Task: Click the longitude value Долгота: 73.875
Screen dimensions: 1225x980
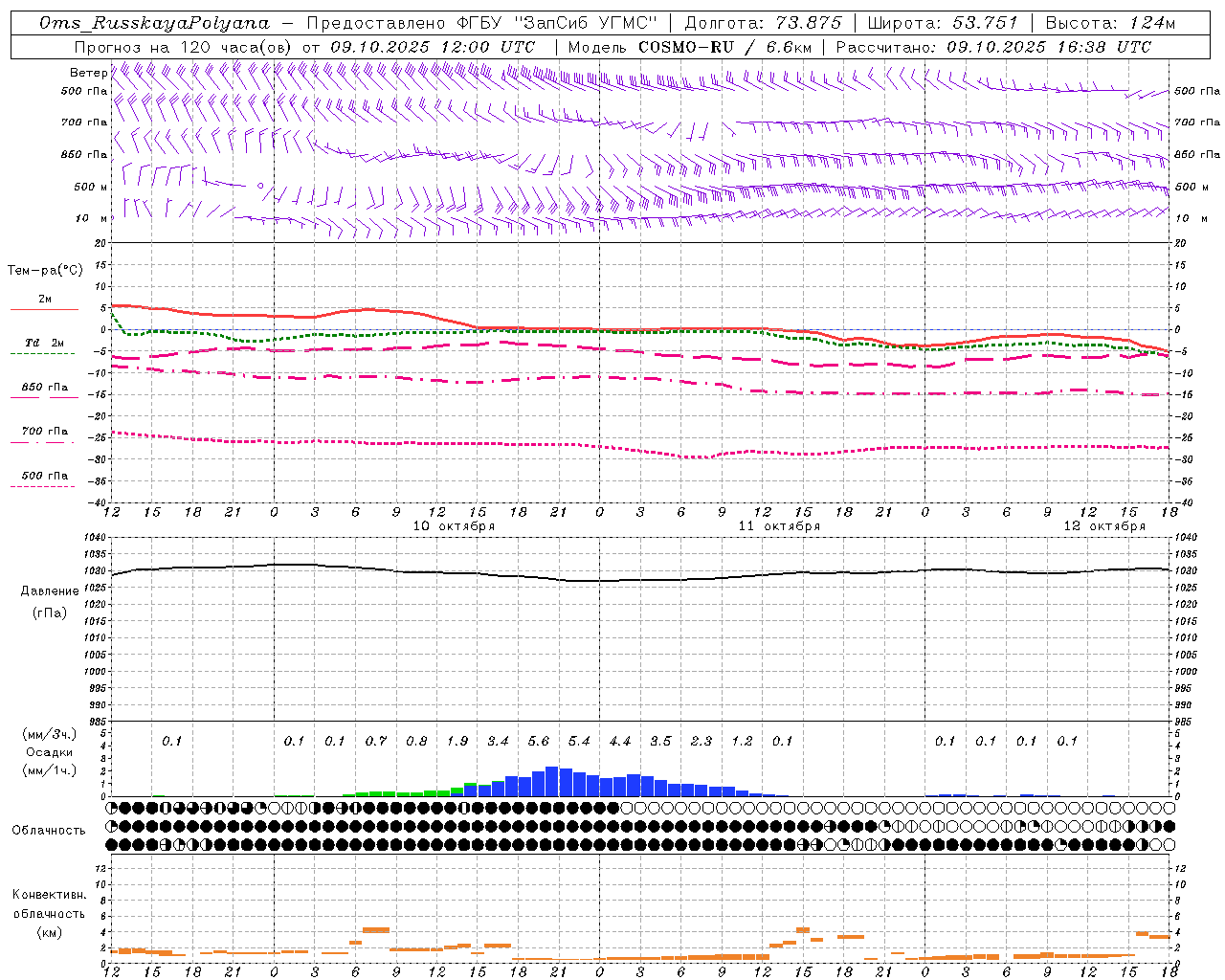Action: pyautogui.click(x=763, y=23)
